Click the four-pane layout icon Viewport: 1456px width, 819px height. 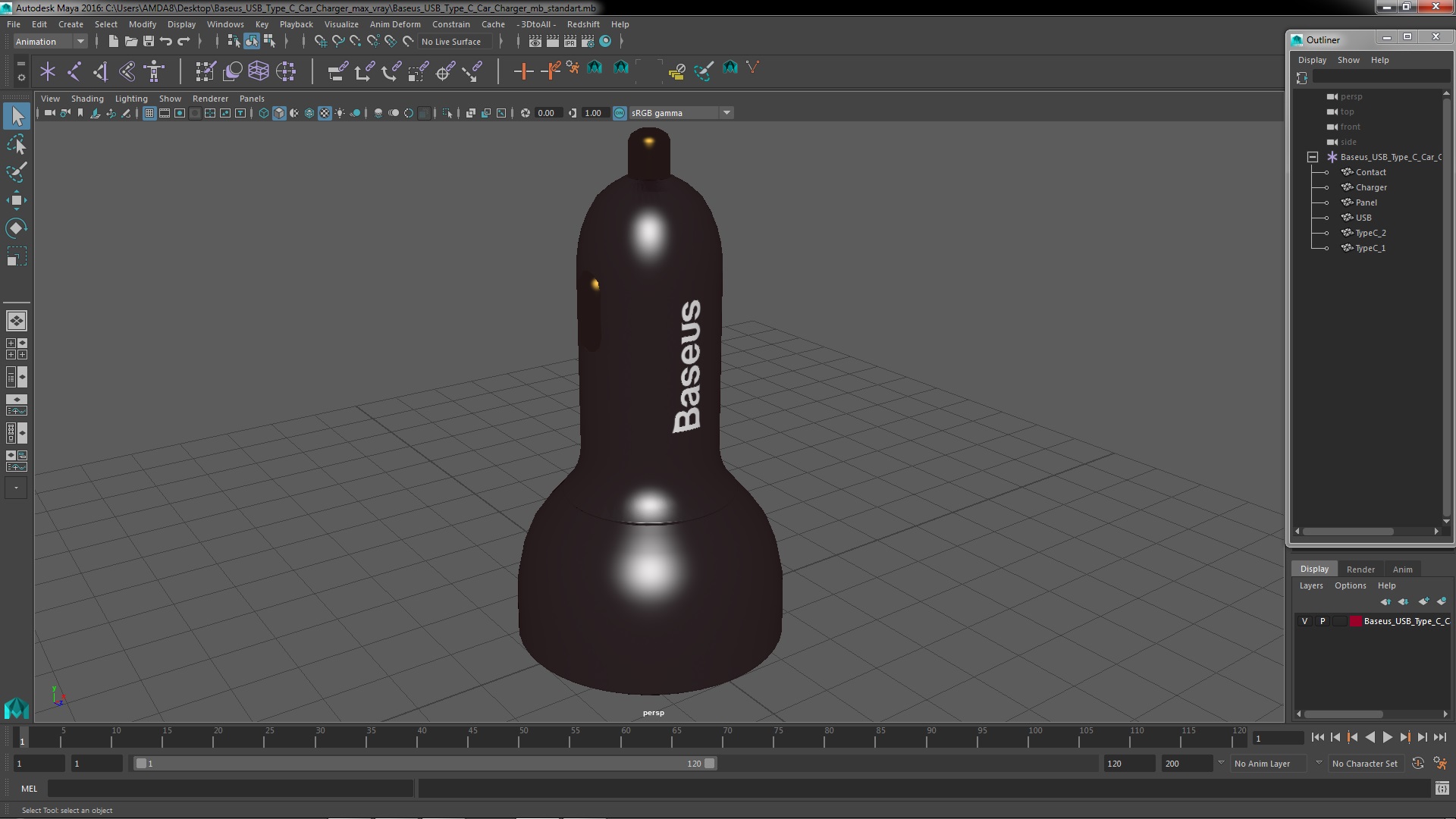[x=17, y=349]
